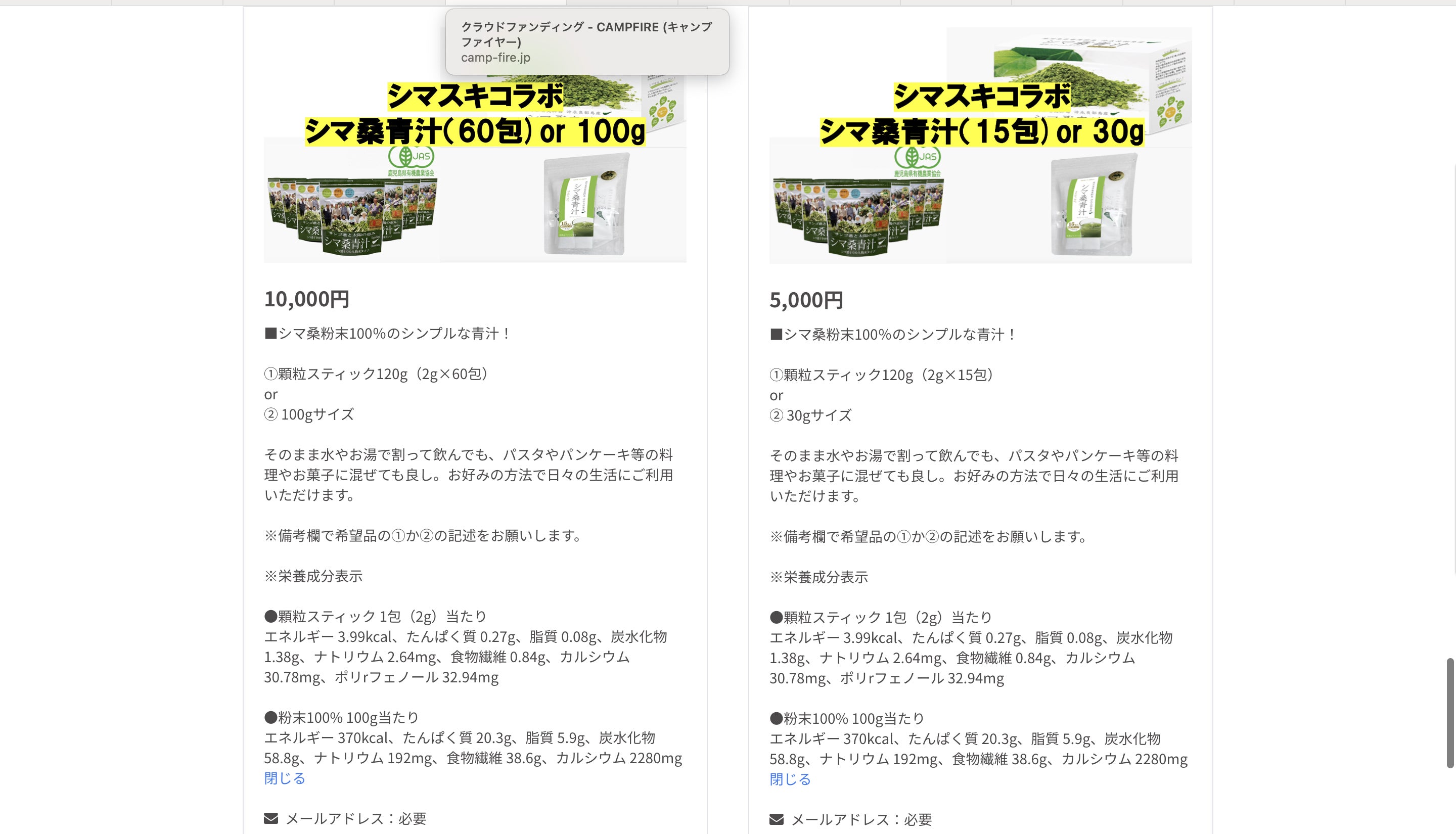
Task: Select the 10,000円 reward price
Action: [x=306, y=298]
